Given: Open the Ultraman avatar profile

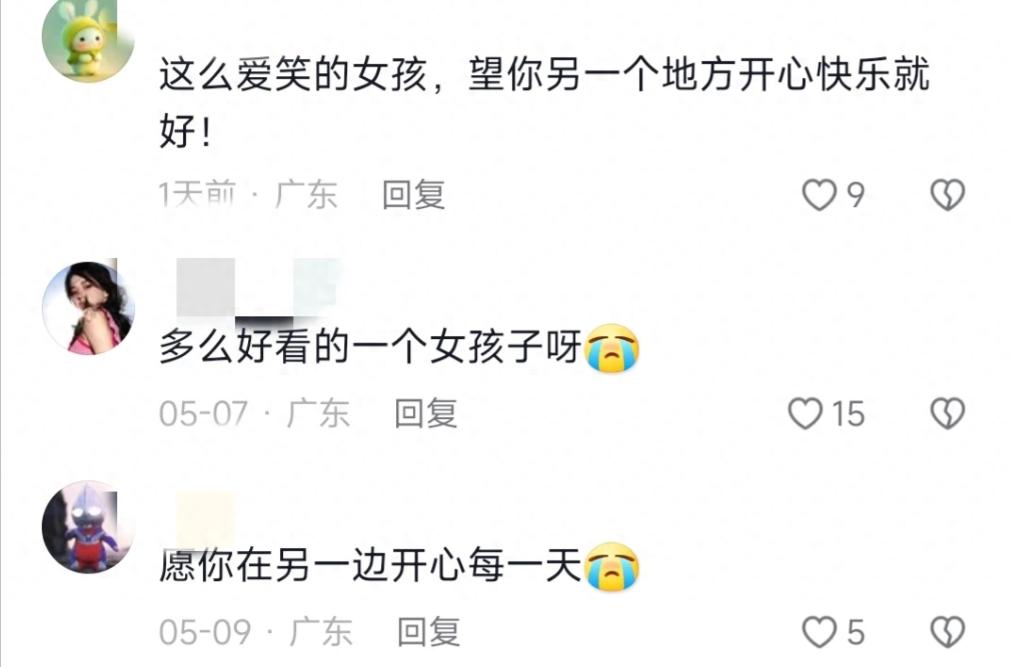Looking at the screenshot, I should 88,526.
